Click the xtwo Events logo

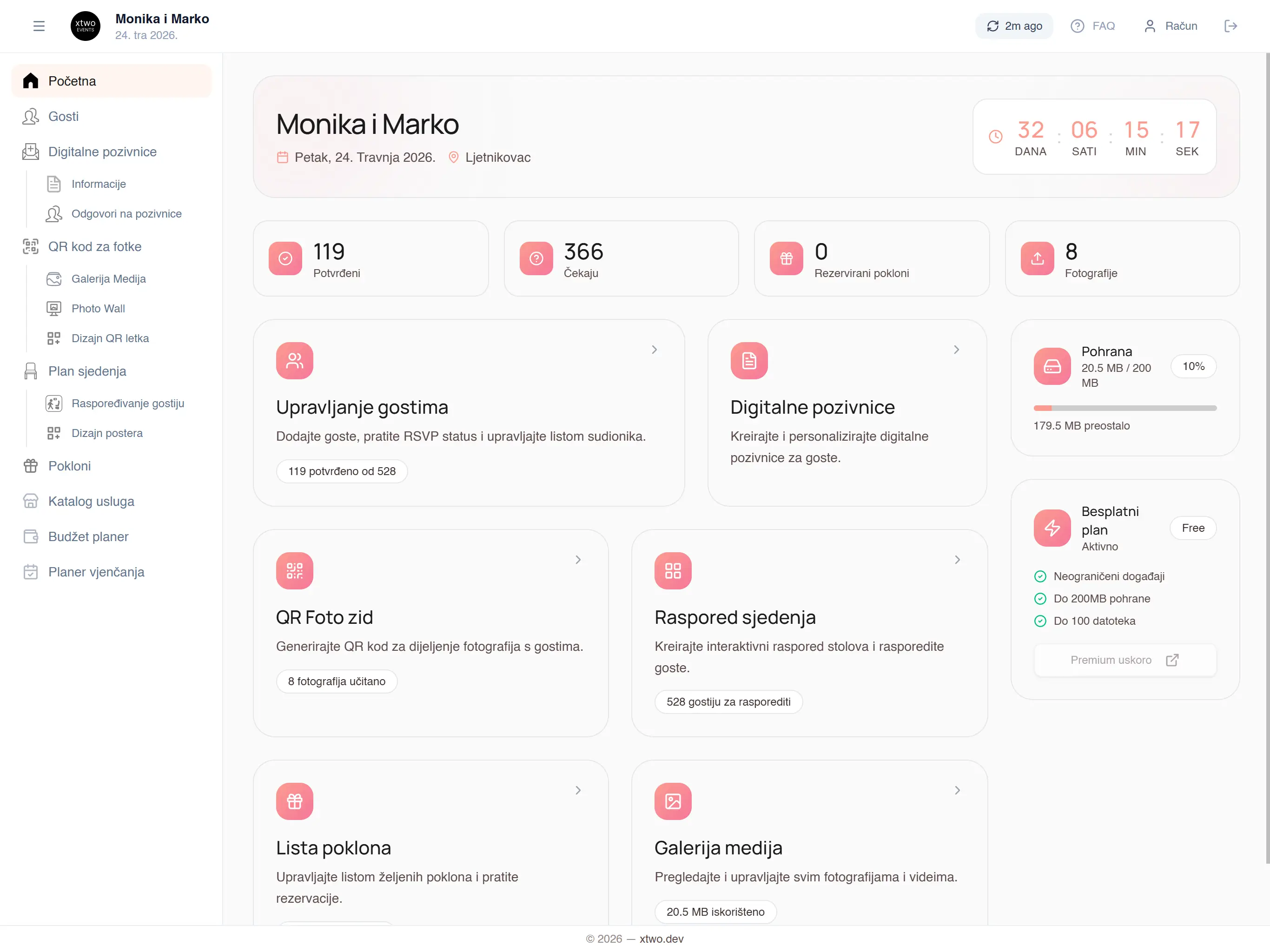click(x=85, y=26)
